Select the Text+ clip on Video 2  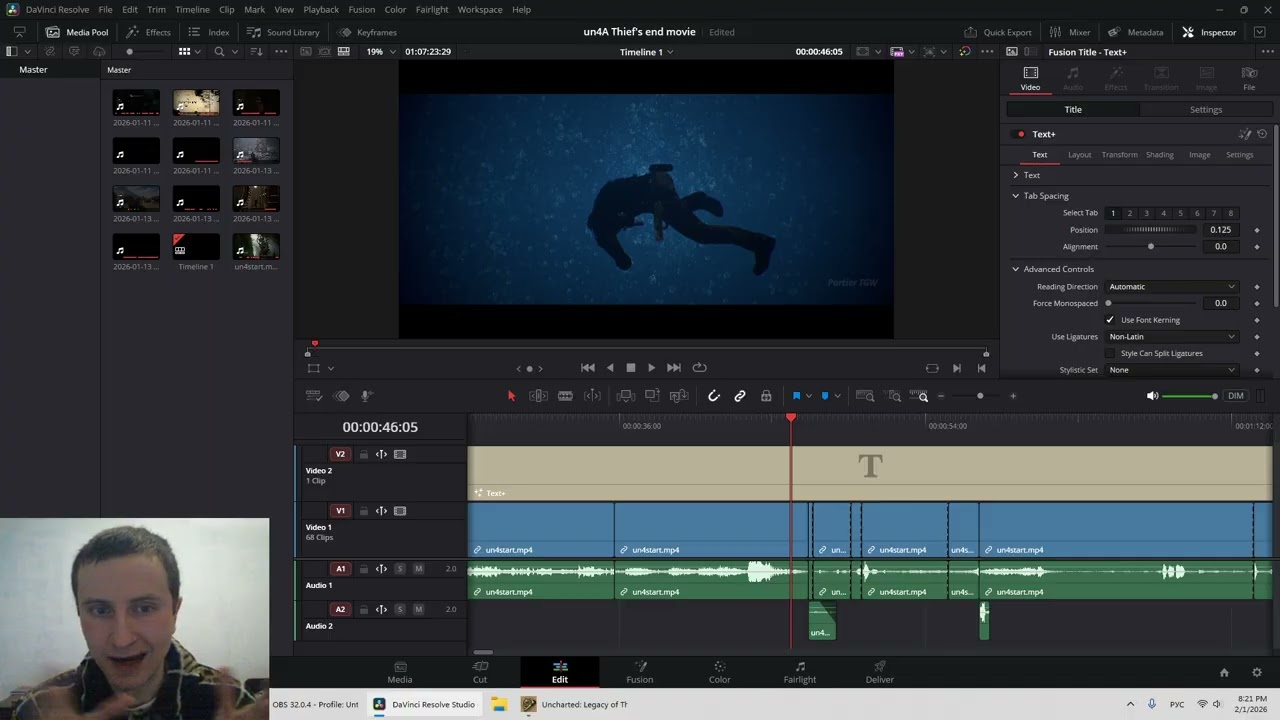point(870,473)
